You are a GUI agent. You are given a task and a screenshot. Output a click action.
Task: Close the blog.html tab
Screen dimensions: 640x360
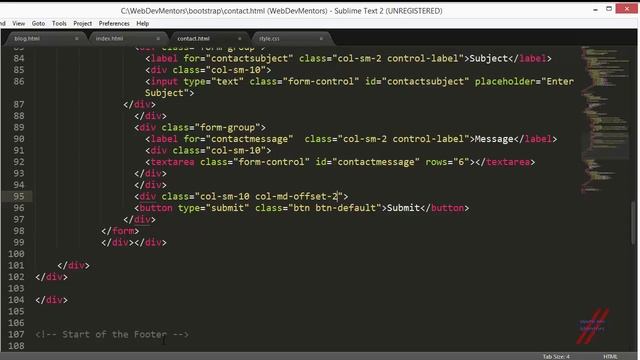[76, 38]
